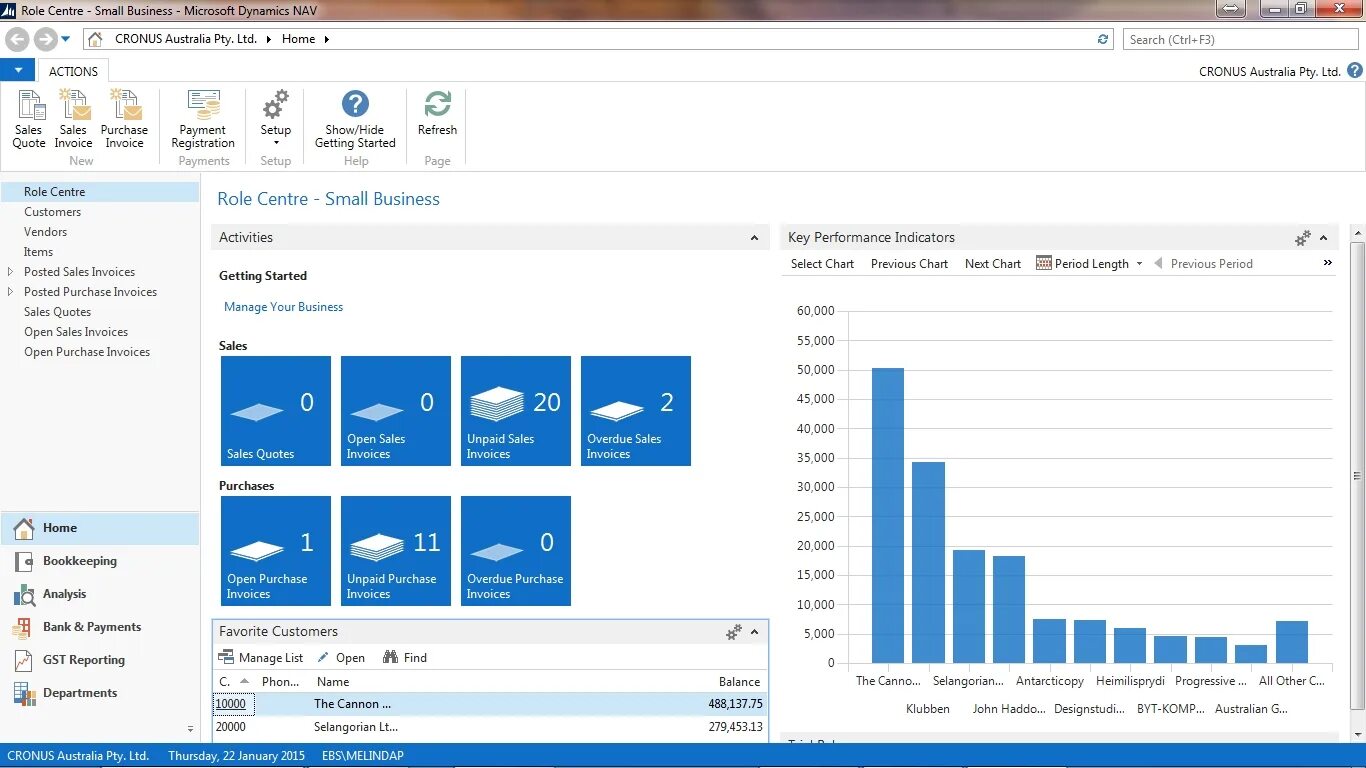
Task: Open the Unpaid Sales Invoices tile
Action: pos(515,411)
